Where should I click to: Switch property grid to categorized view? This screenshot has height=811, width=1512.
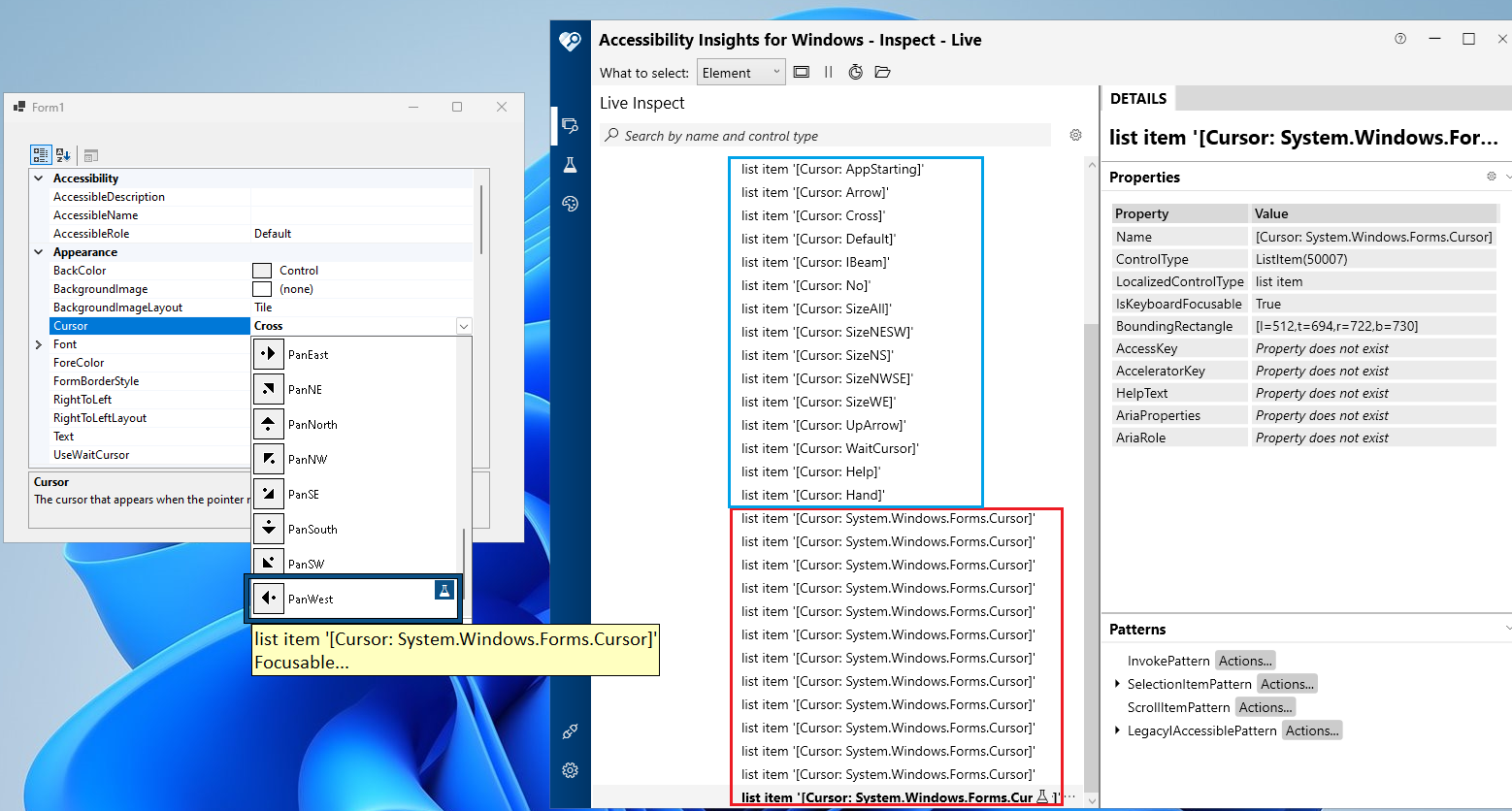point(40,154)
